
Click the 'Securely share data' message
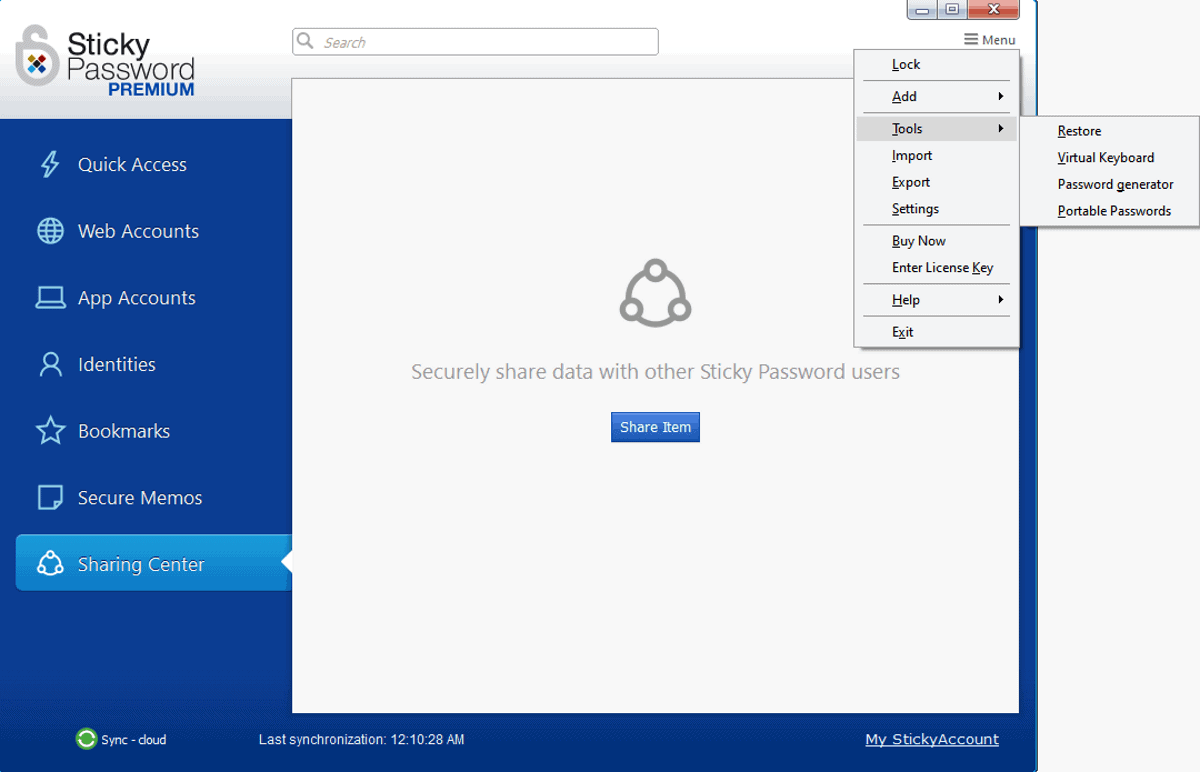(655, 372)
